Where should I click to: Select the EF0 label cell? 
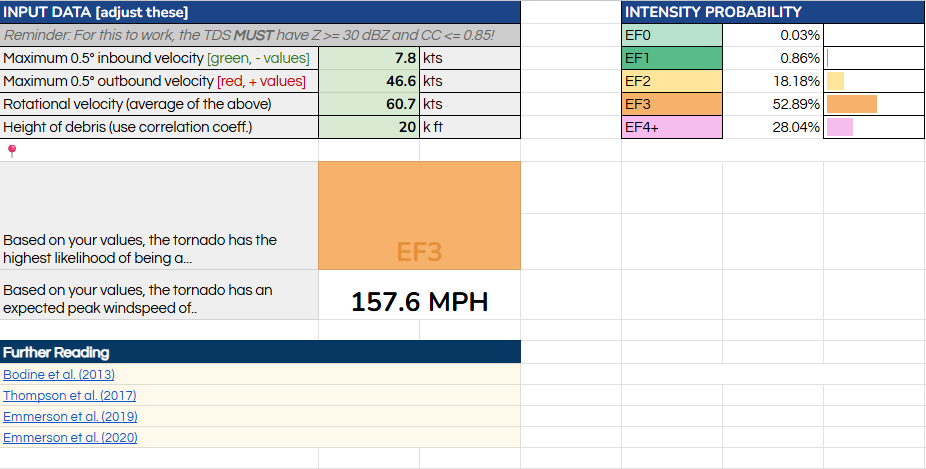pos(672,35)
